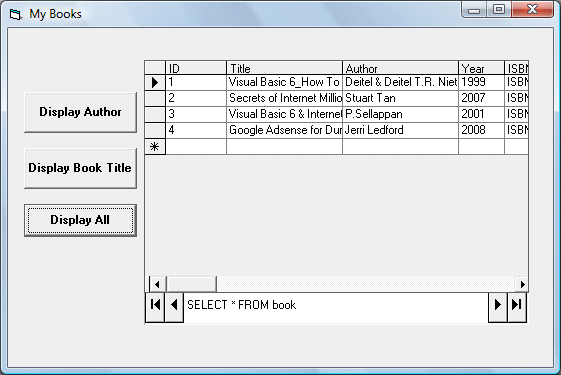
Task: Select the Stuart Tan author cell
Action: click(x=400, y=98)
